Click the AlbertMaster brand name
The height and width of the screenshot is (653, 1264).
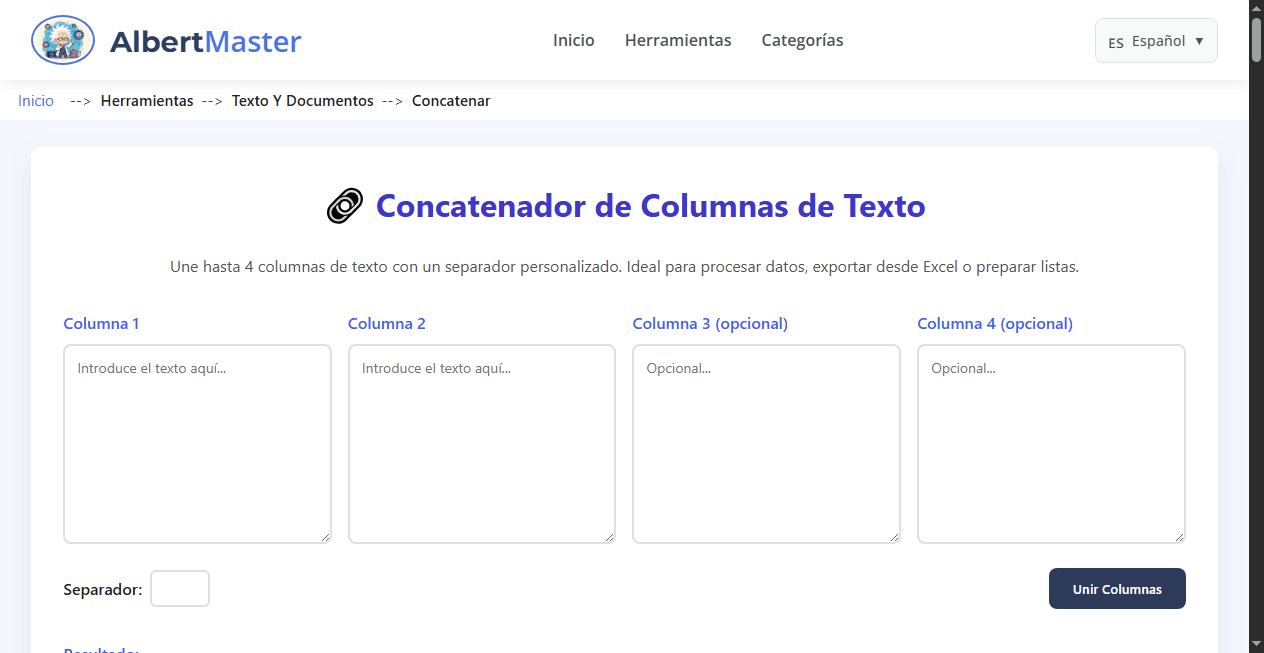pos(206,41)
